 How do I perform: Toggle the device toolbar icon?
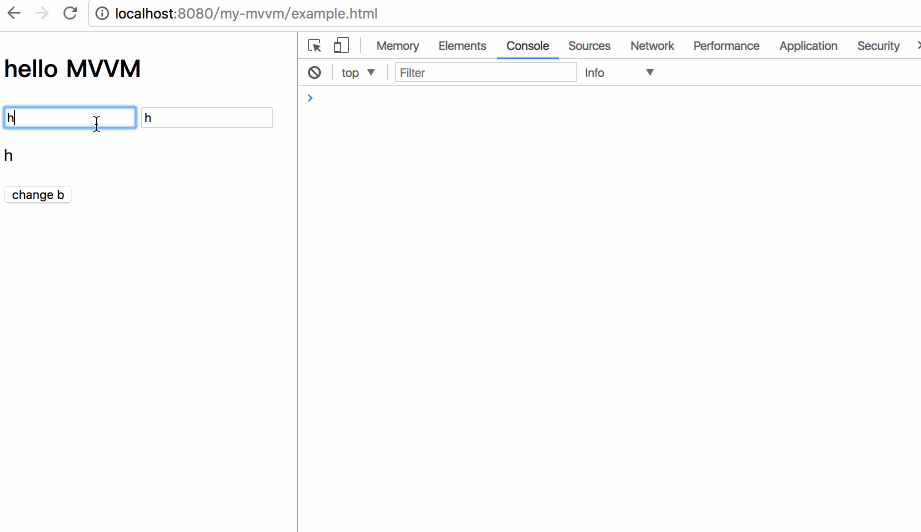tap(341, 46)
